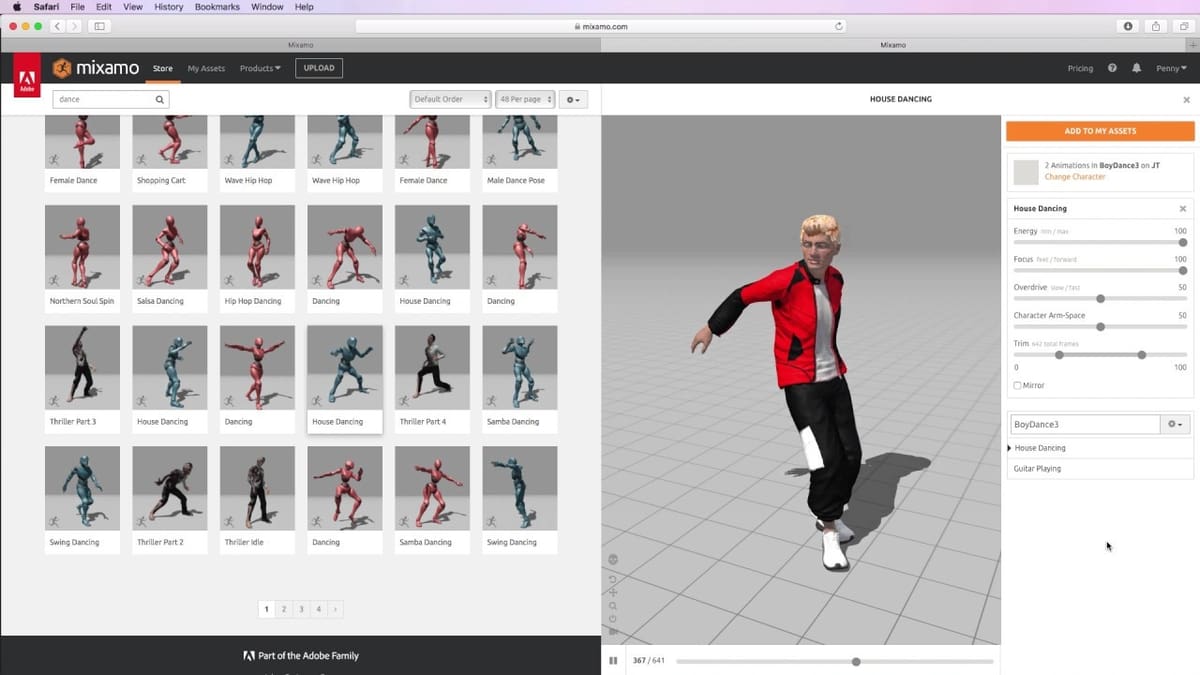Open the Apple menu

tap(16, 7)
